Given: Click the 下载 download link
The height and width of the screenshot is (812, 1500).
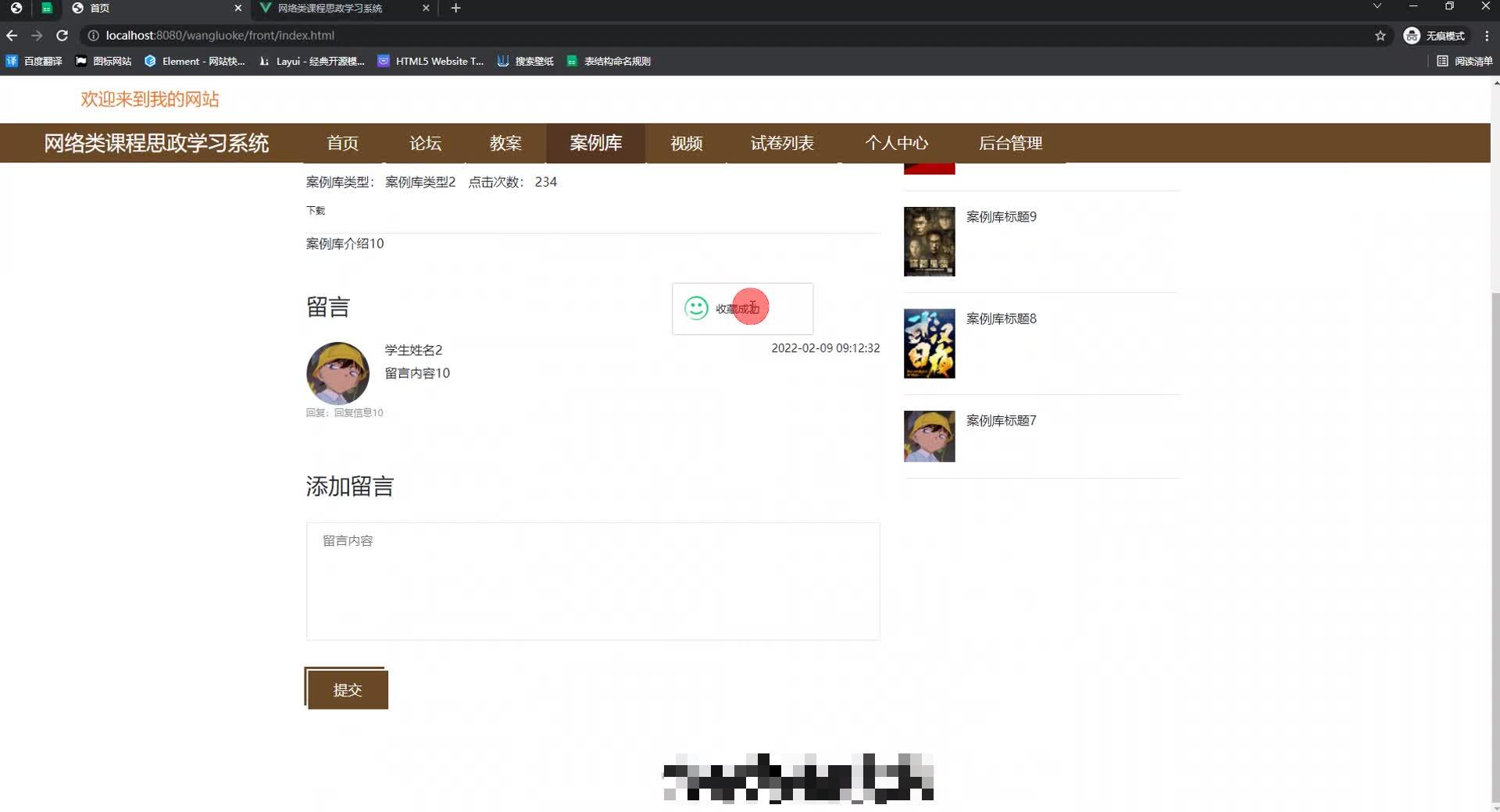Looking at the screenshot, I should coord(315,210).
